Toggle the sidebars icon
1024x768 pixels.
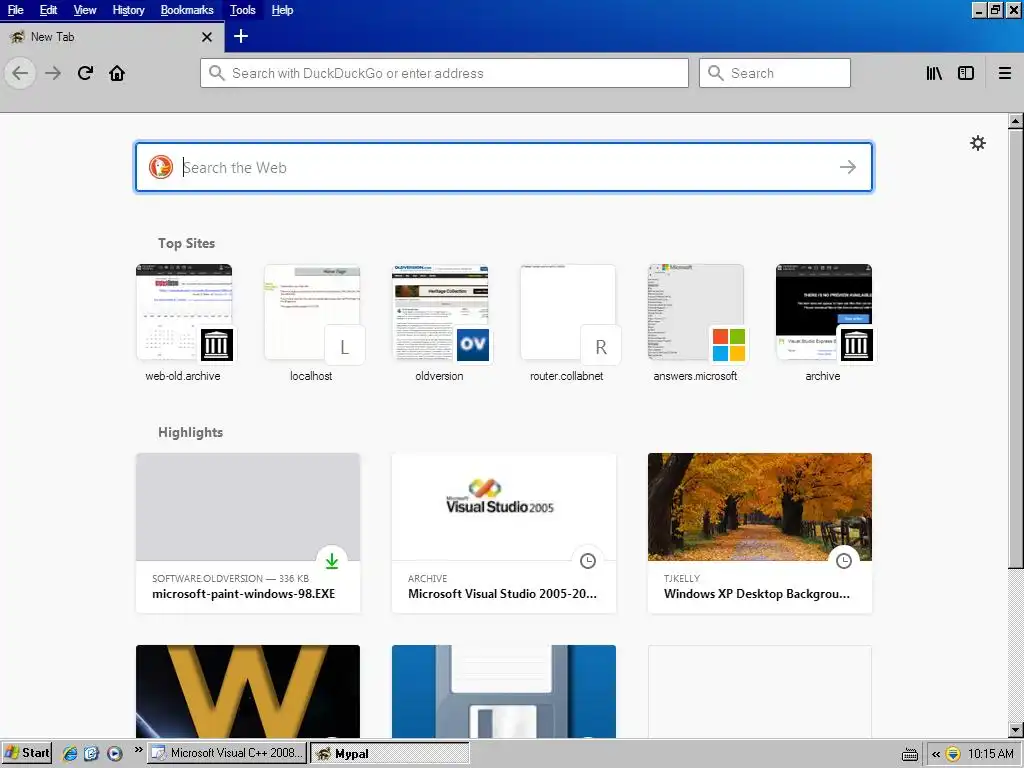[x=966, y=73]
